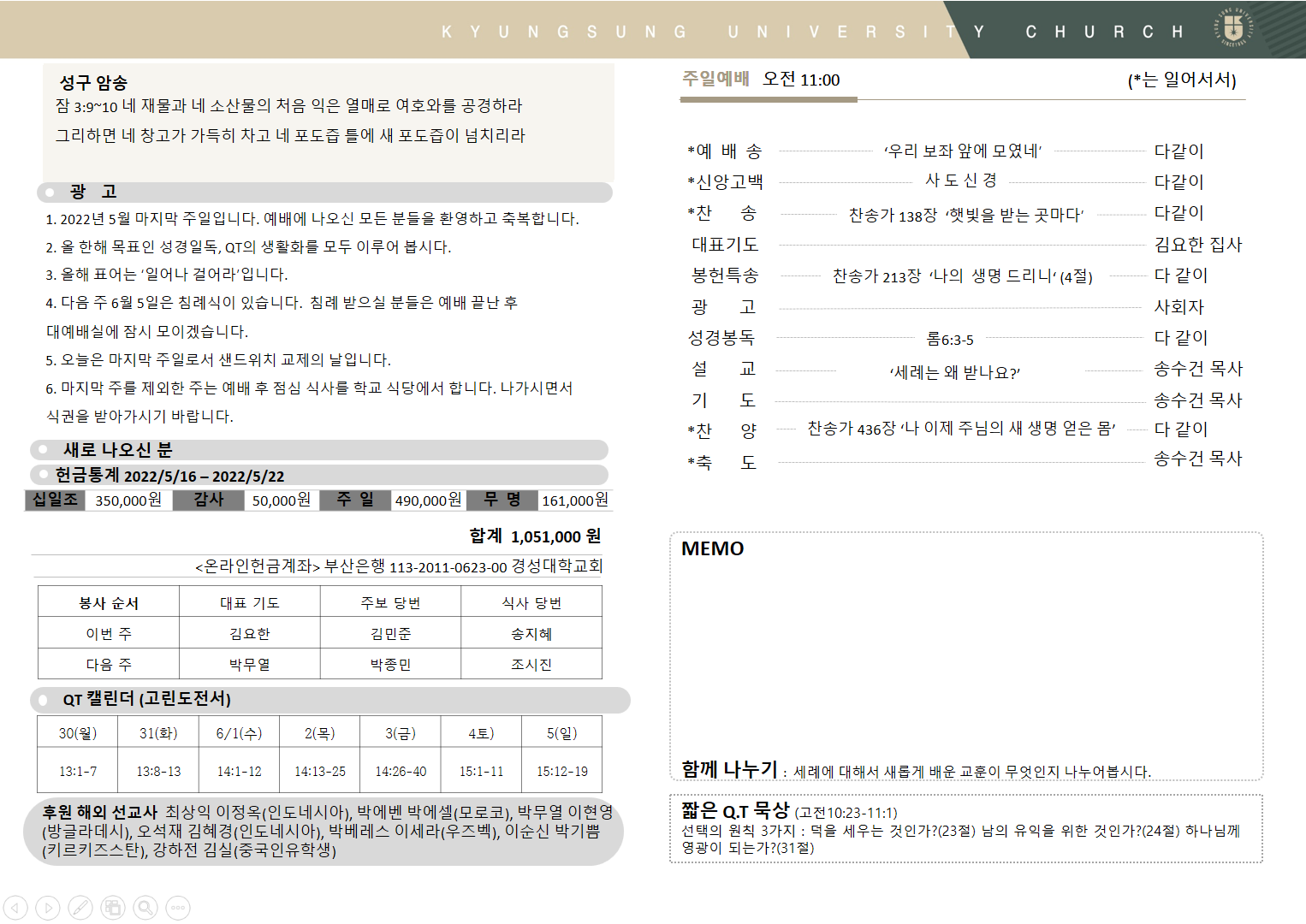The width and height of the screenshot is (1306, 924).
Task: Click the '14:13-25' reading passage cell
Action: [x=320, y=771]
